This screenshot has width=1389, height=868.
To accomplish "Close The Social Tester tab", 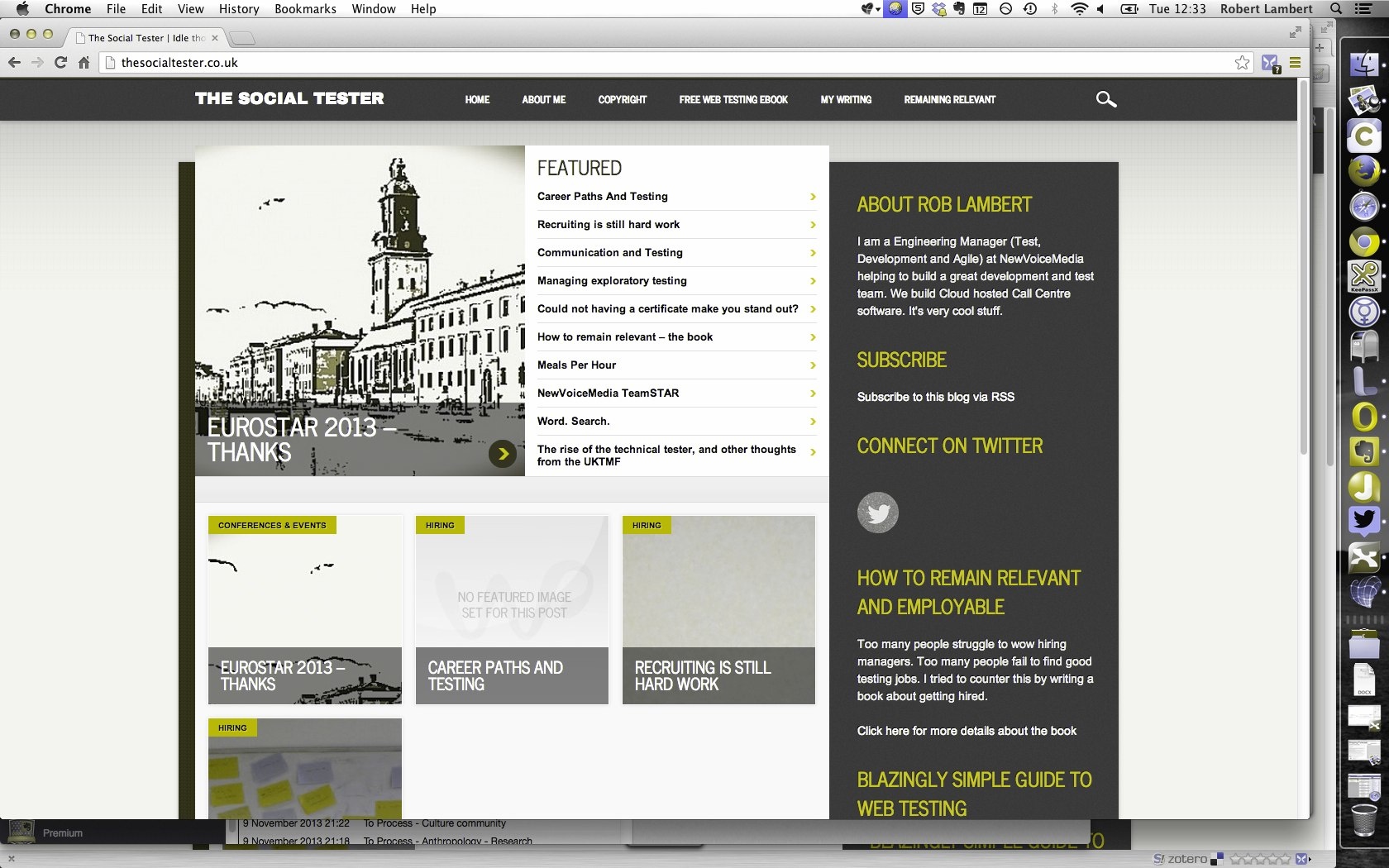I will 215,38.
